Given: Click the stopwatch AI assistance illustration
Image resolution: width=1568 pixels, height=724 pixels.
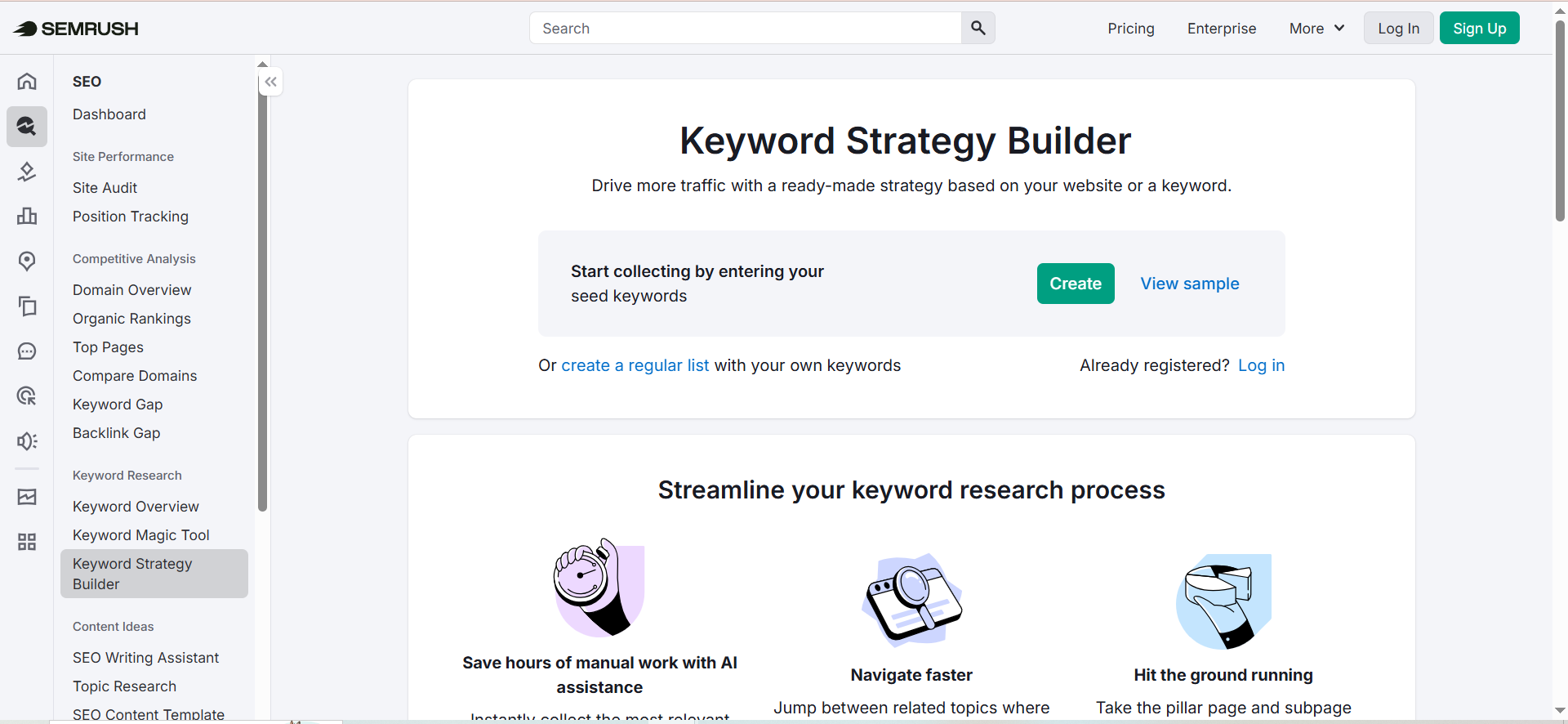Looking at the screenshot, I should coord(599,588).
